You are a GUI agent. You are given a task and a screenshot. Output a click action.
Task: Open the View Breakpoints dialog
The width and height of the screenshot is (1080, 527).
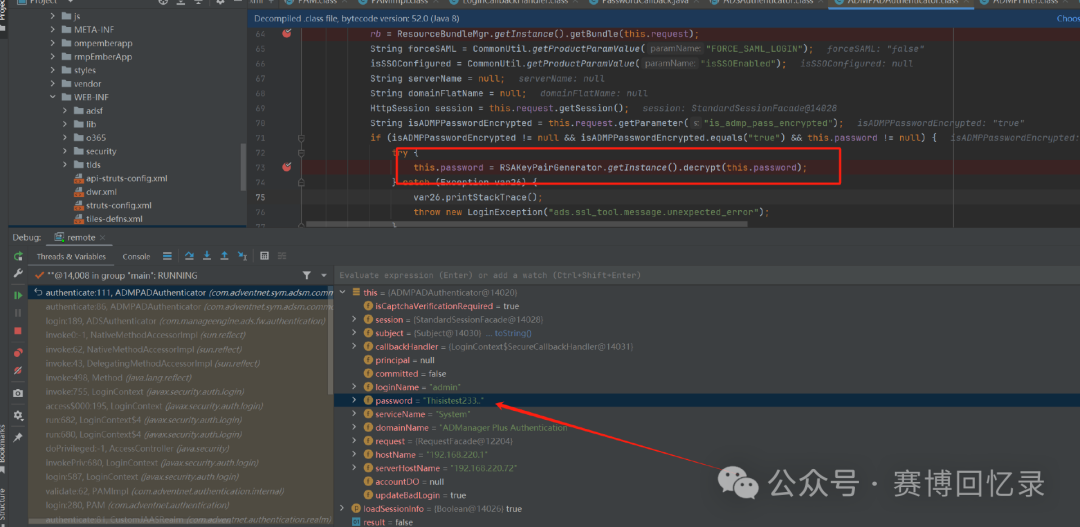[18, 353]
